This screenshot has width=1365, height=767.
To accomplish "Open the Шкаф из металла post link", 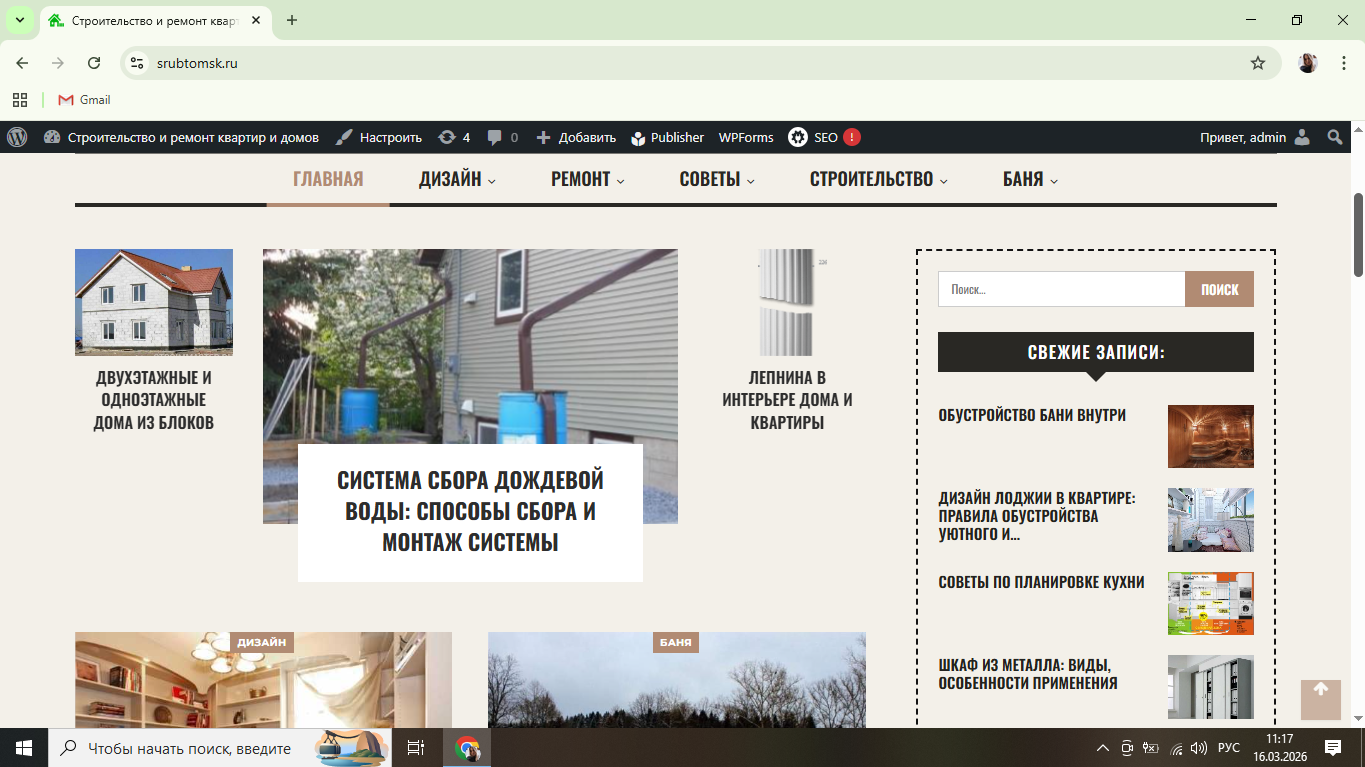I will (x=1027, y=674).
